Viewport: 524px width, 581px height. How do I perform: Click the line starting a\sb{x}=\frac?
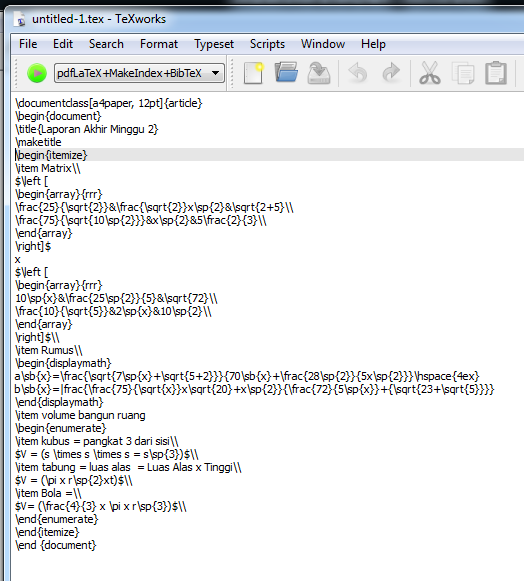click(x=247, y=376)
